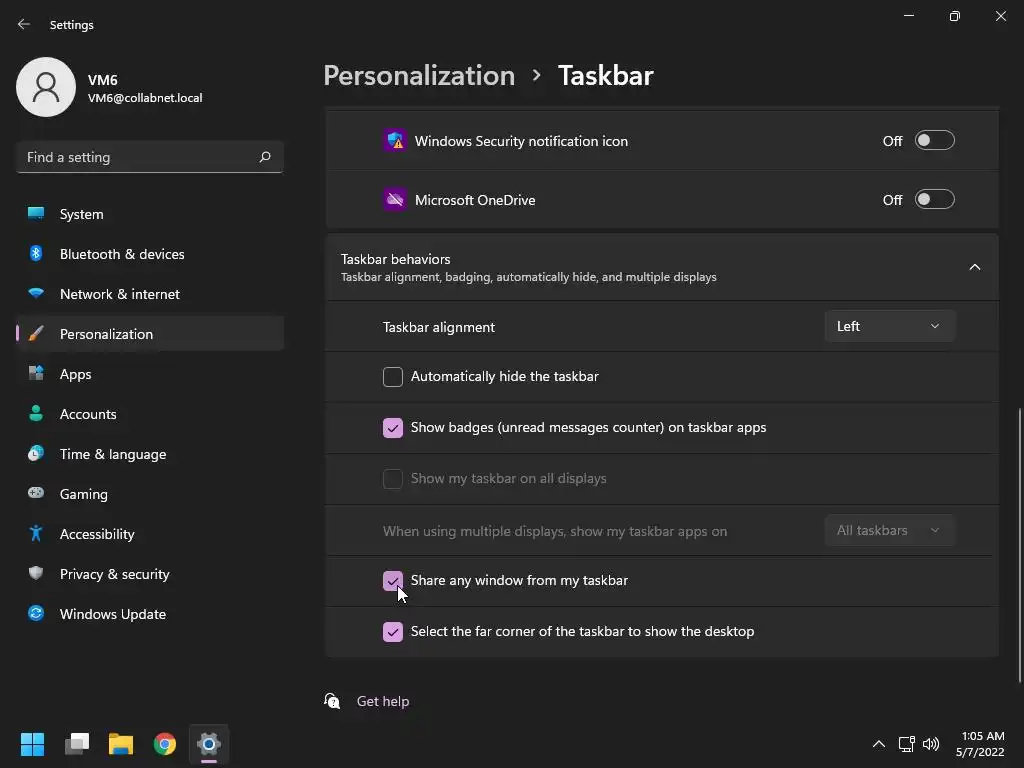This screenshot has width=1024, height=768.
Task: Check Automatically hide the taskbar
Action: coord(393,377)
